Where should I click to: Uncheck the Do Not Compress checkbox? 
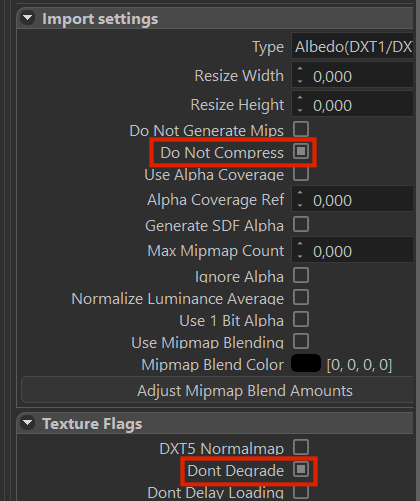coord(301,151)
